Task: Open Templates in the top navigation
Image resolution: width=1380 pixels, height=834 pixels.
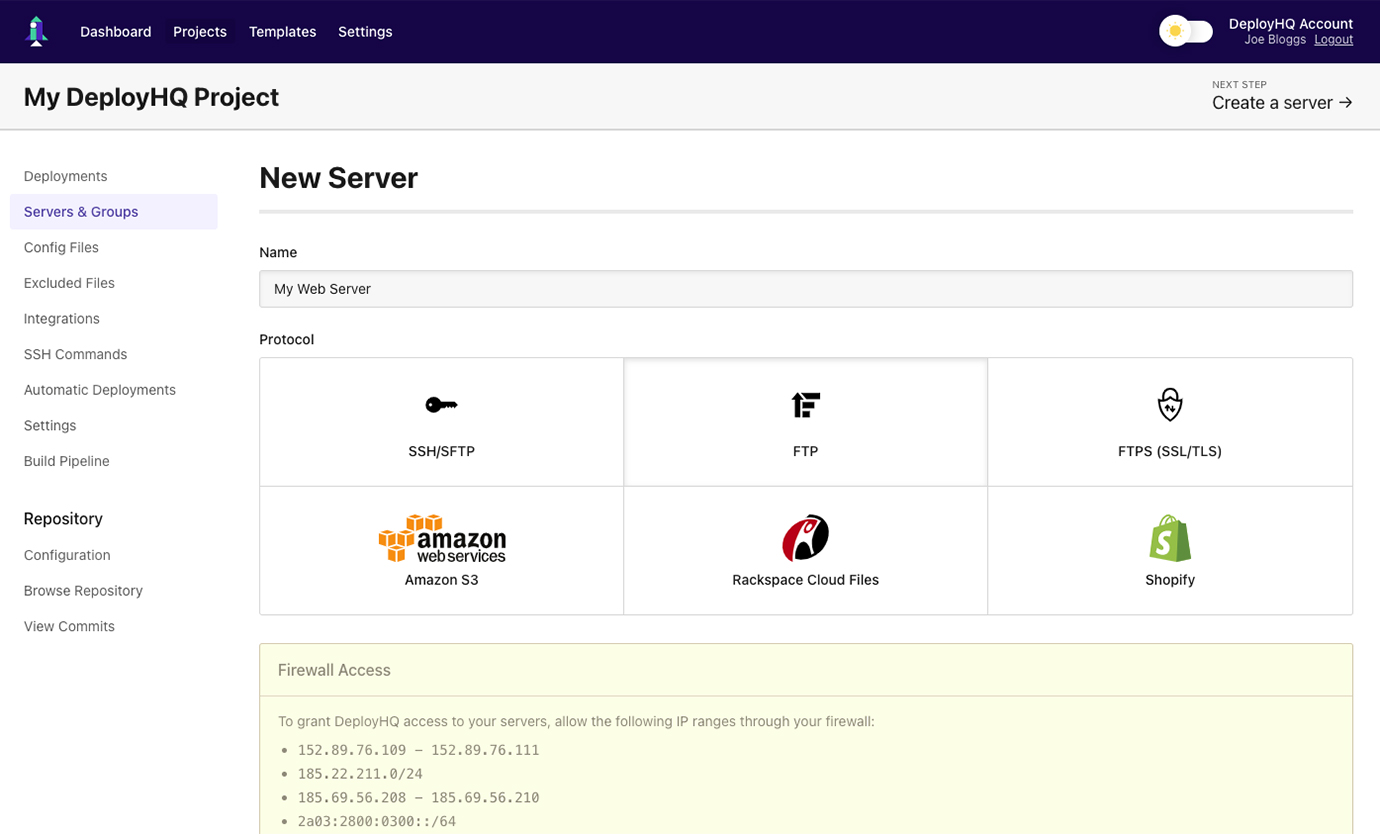Action: click(x=282, y=32)
